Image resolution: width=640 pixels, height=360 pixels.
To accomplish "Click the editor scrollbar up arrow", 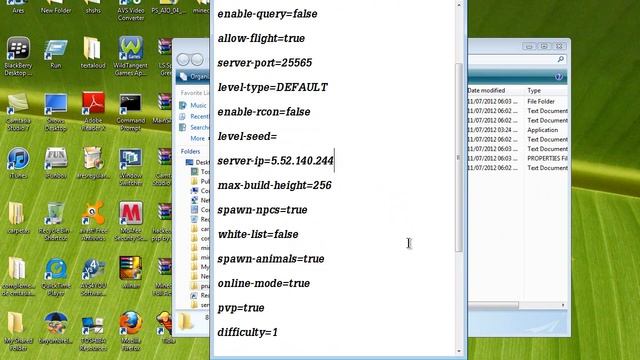I will tap(459, 5).
